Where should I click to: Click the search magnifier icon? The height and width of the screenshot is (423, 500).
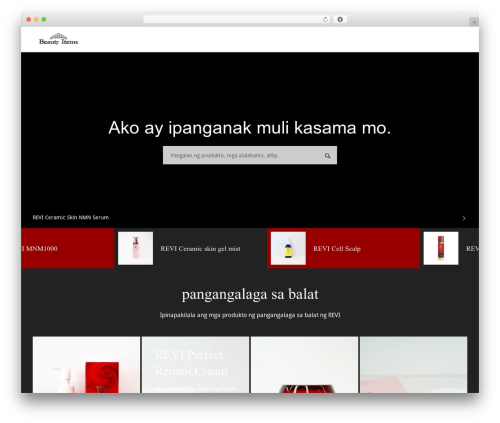coord(328,156)
